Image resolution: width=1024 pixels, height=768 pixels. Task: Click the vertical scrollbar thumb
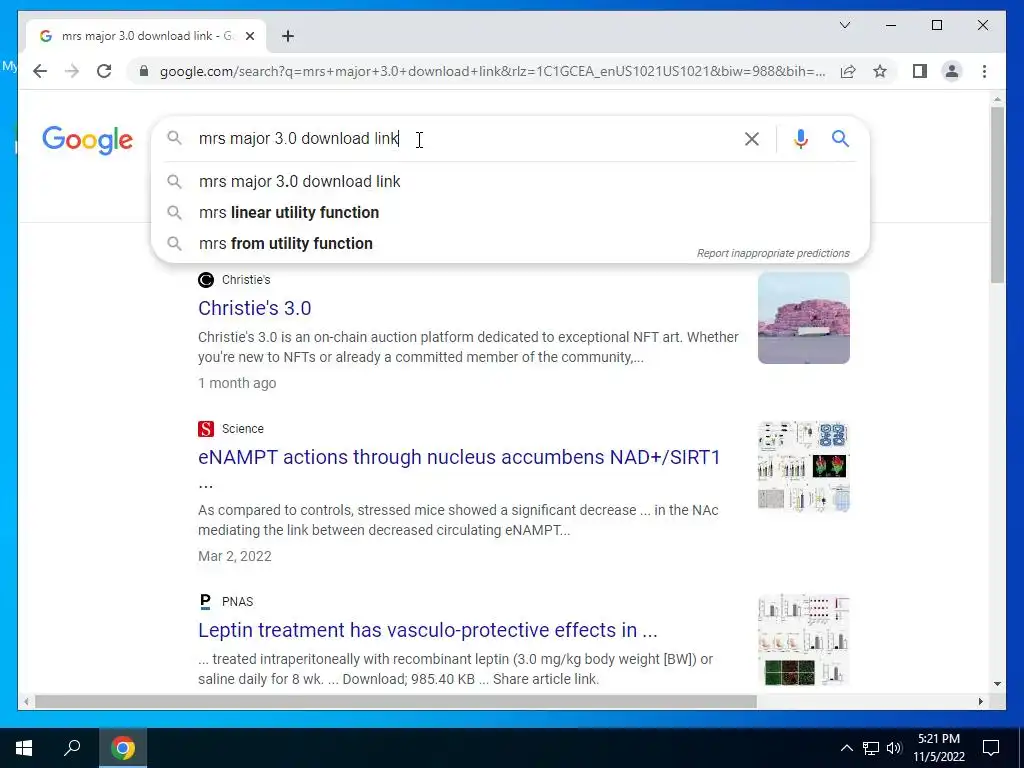coord(997,194)
